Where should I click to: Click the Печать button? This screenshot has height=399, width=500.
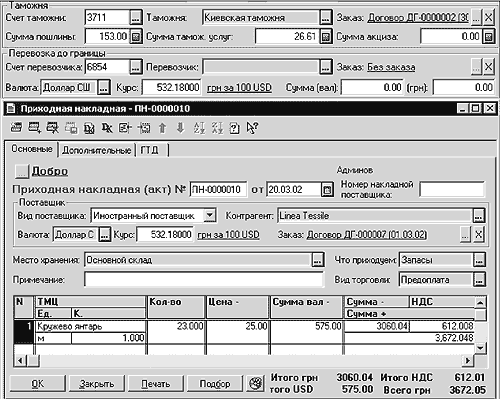tap(156, 383)
